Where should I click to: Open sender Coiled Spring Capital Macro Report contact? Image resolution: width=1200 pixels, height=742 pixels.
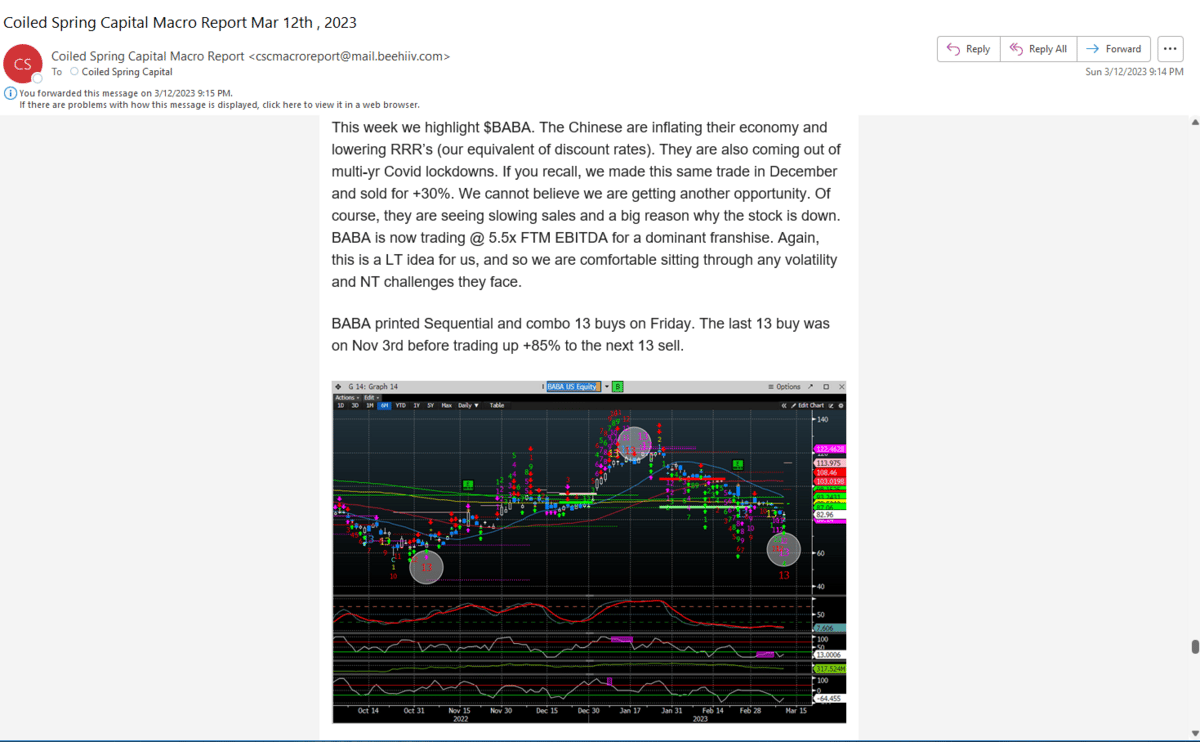click(251, 56)
